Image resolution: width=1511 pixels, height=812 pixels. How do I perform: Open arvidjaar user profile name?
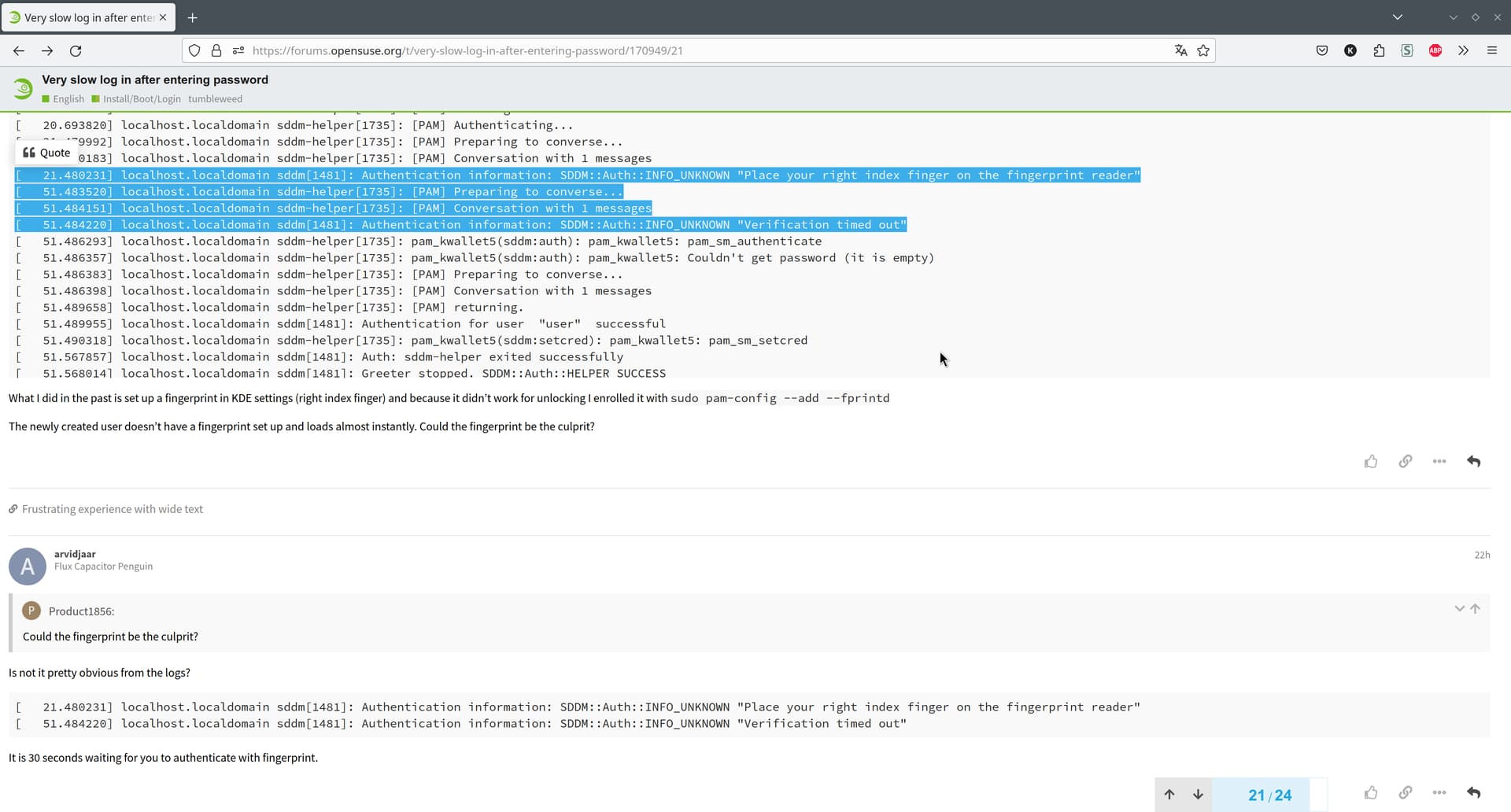point(75,554)
